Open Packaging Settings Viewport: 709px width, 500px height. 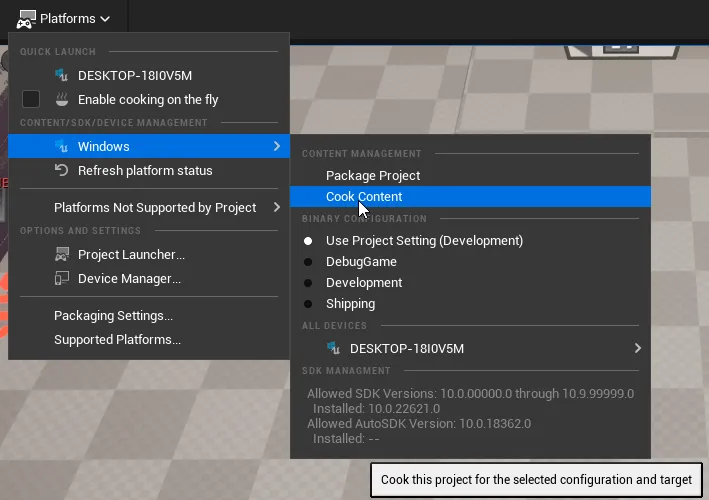click(x=113, y=316)
